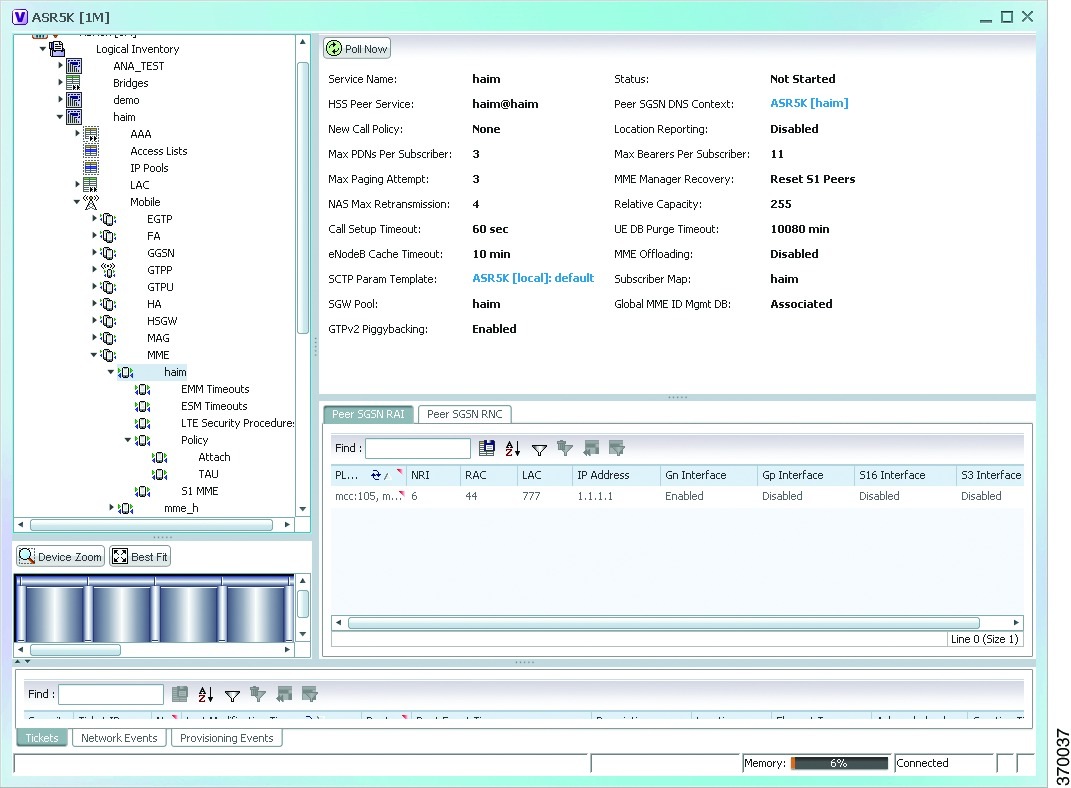
Task: Collapse the Mobile tree node
Action: pos(76,202)
